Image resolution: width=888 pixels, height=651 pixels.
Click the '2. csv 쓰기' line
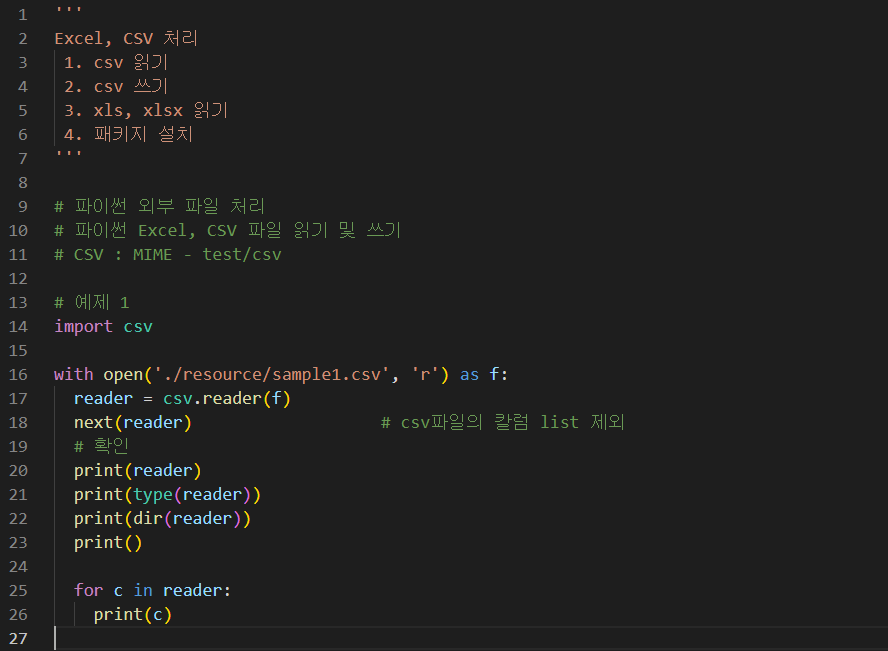click(x=116, y=87)
